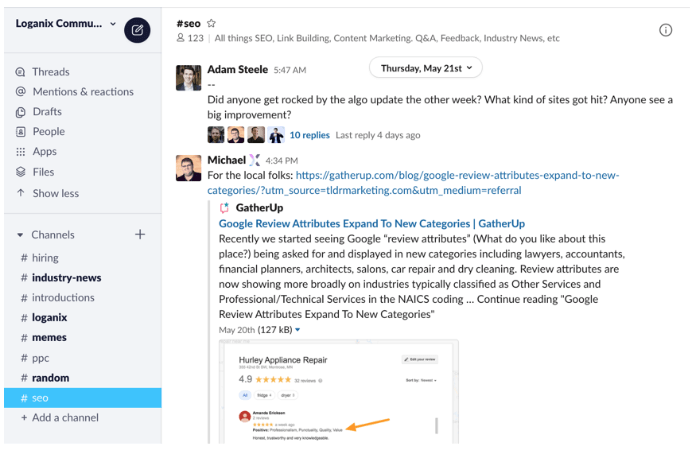The image size is (695, 461).
Task: Select the highlighted #seo channel
Action: [82, 398]
